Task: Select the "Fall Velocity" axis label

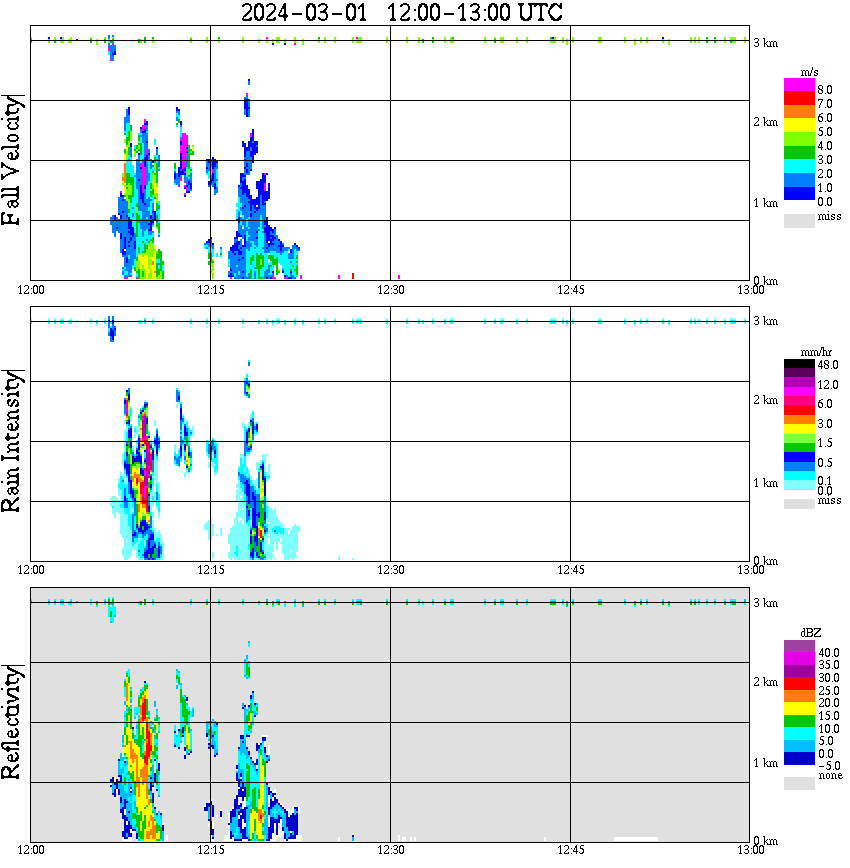Action: tap(12, 160)
